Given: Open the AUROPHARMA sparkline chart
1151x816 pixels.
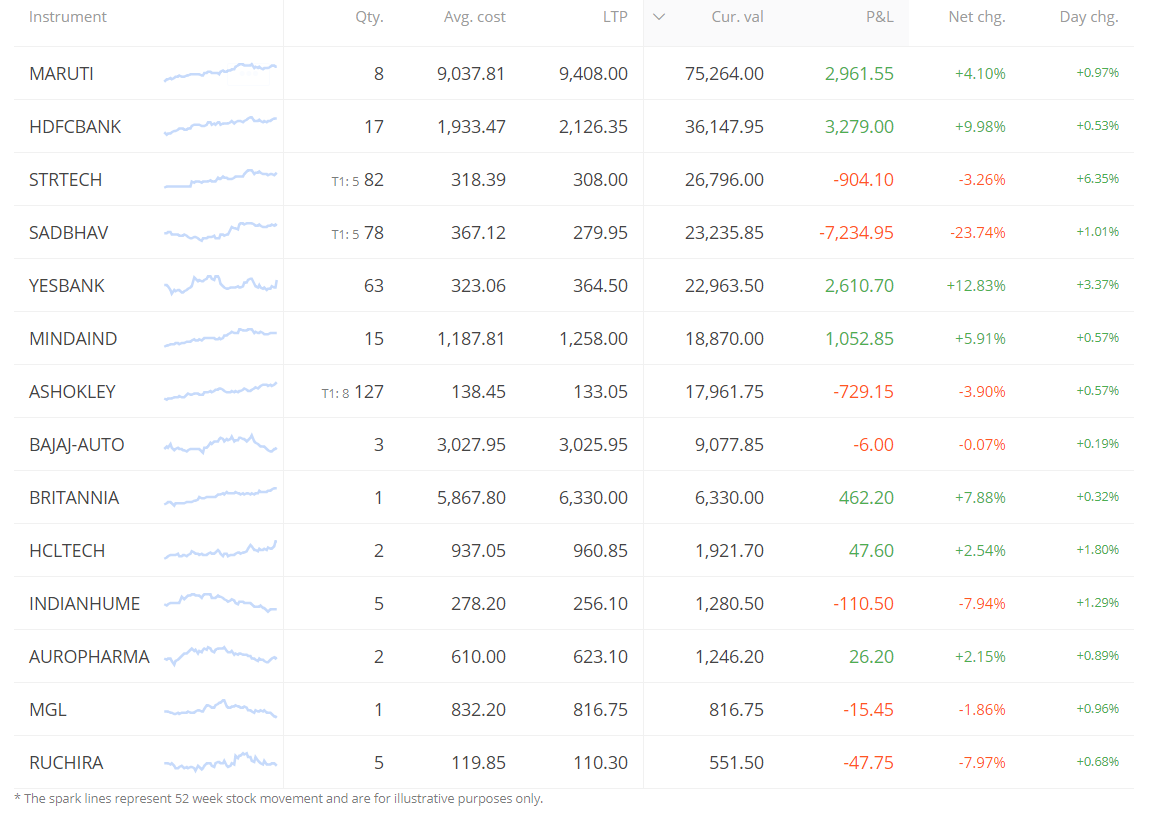Looking at the screenshot, I should [220, 655].
